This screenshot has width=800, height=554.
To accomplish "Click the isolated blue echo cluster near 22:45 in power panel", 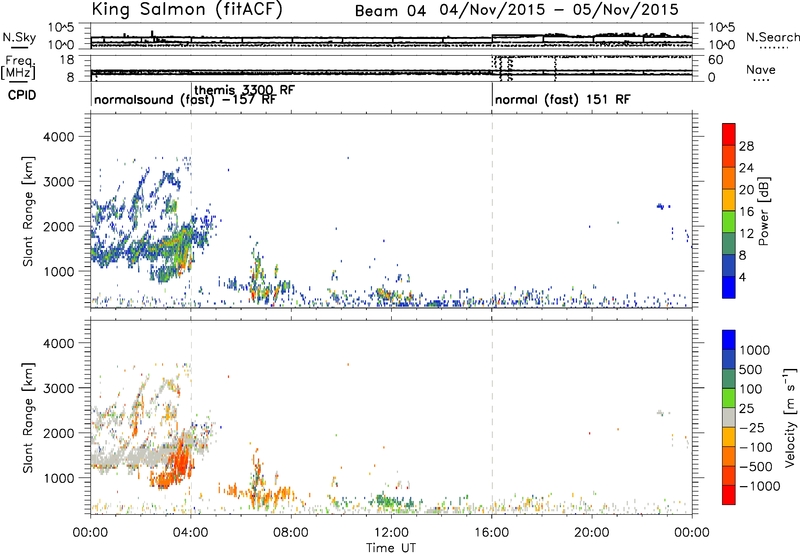I will click(662, 206).
